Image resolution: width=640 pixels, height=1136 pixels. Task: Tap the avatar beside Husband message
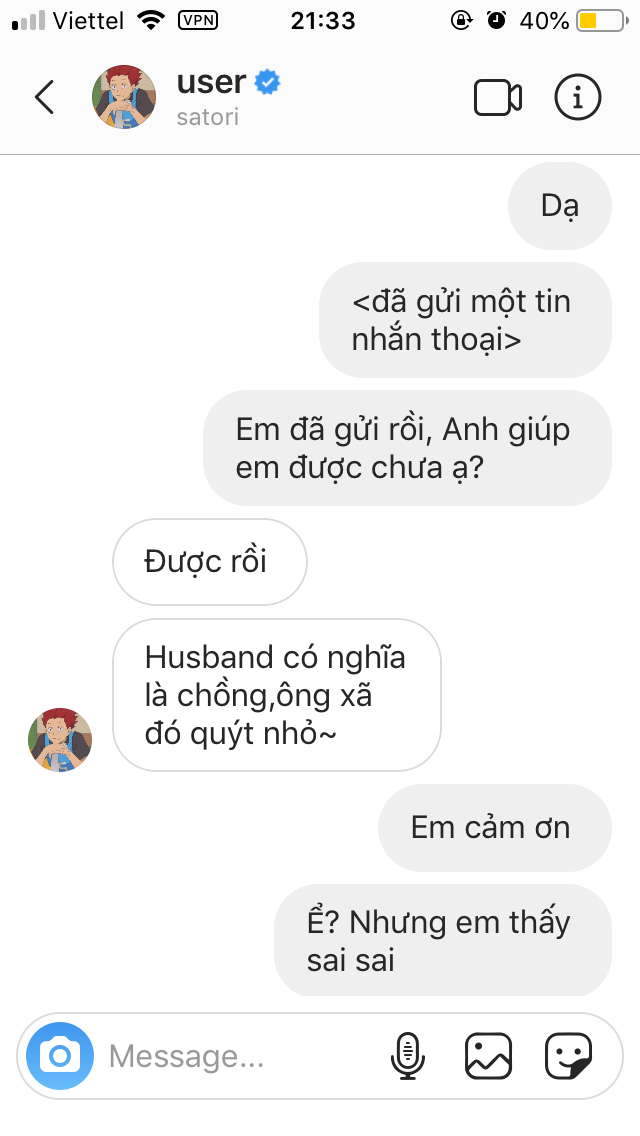(60, 740)
